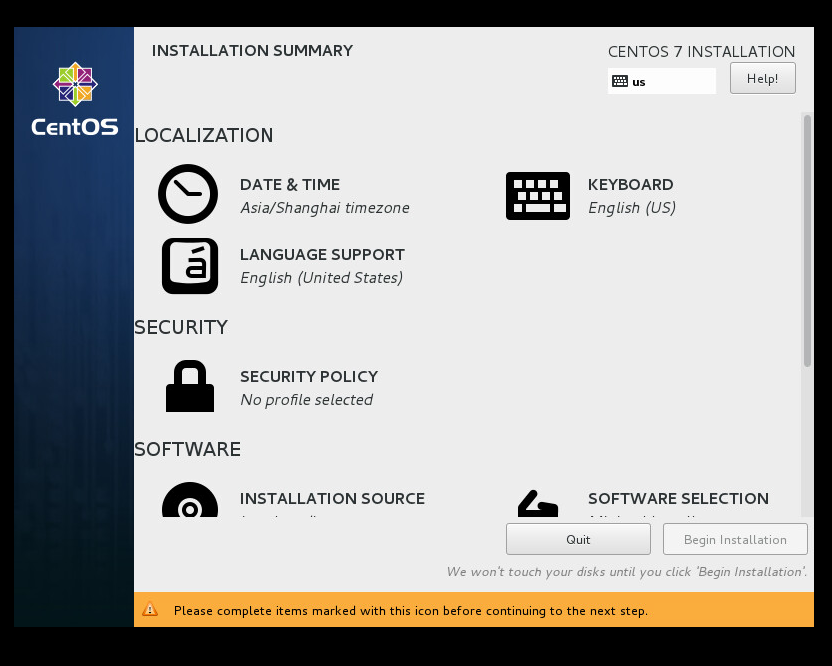Screen dimensions: 832x666
Task: Click the Security Policy padlock icon
Action: [190, 386]
